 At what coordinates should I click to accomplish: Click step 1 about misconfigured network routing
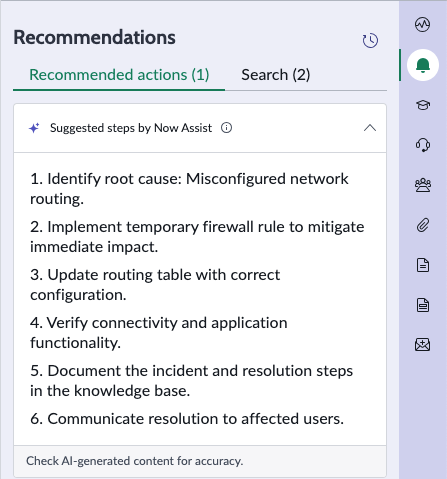click(189, 189)
